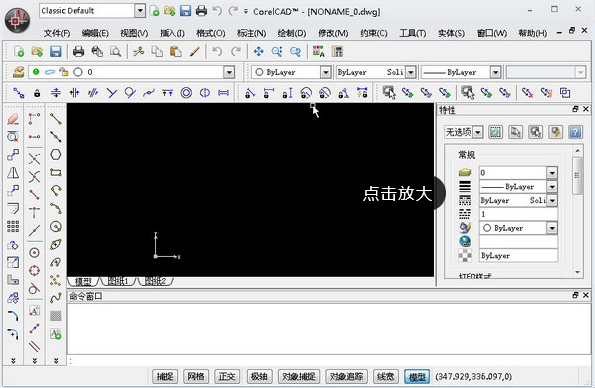Image resolution: width=595 pixels, height=388 pixels.
Task: Toggle the 模型 status bar button
Action: tap(417, 376)
